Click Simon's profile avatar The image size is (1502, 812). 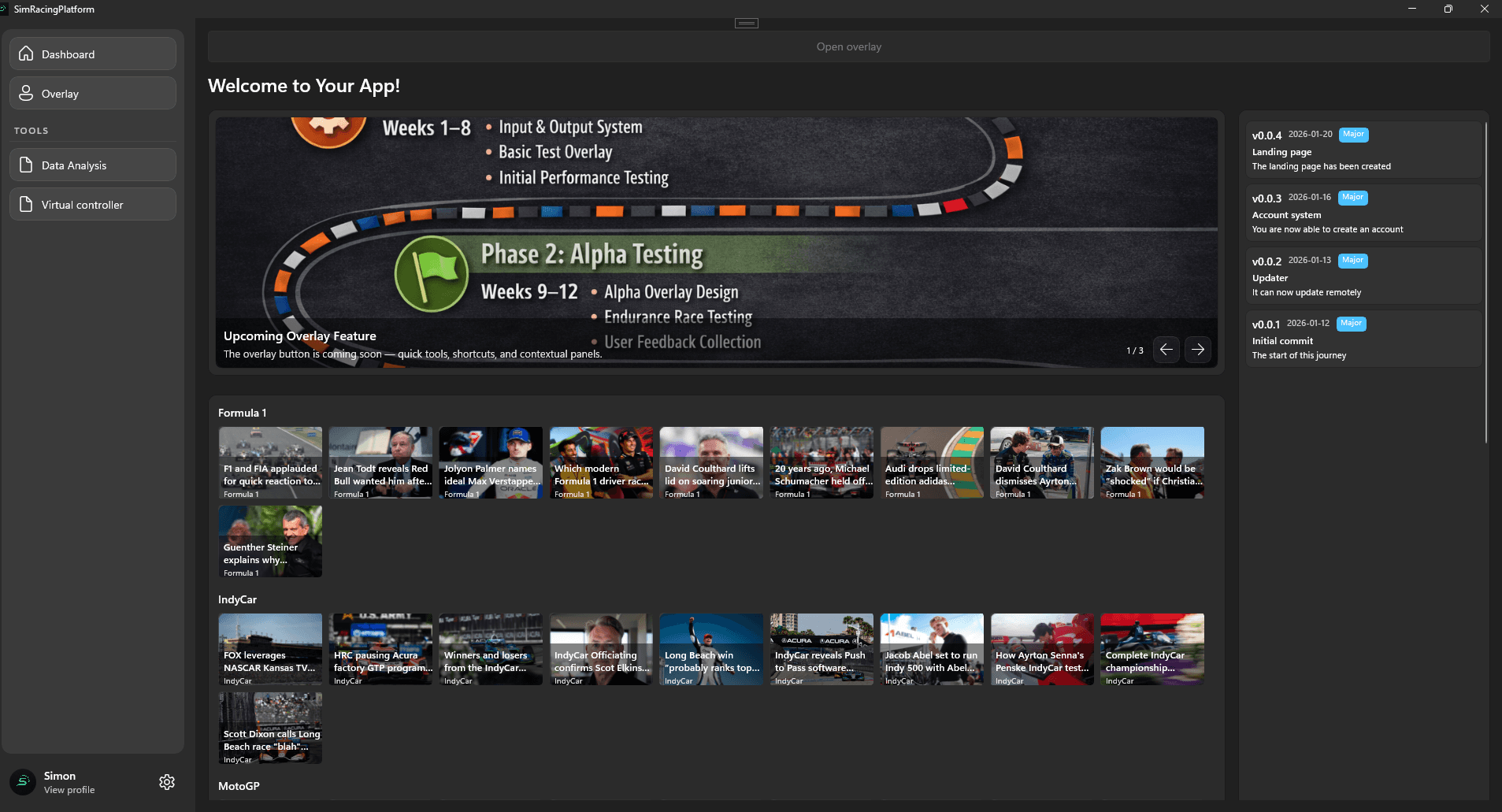(23, 782)
